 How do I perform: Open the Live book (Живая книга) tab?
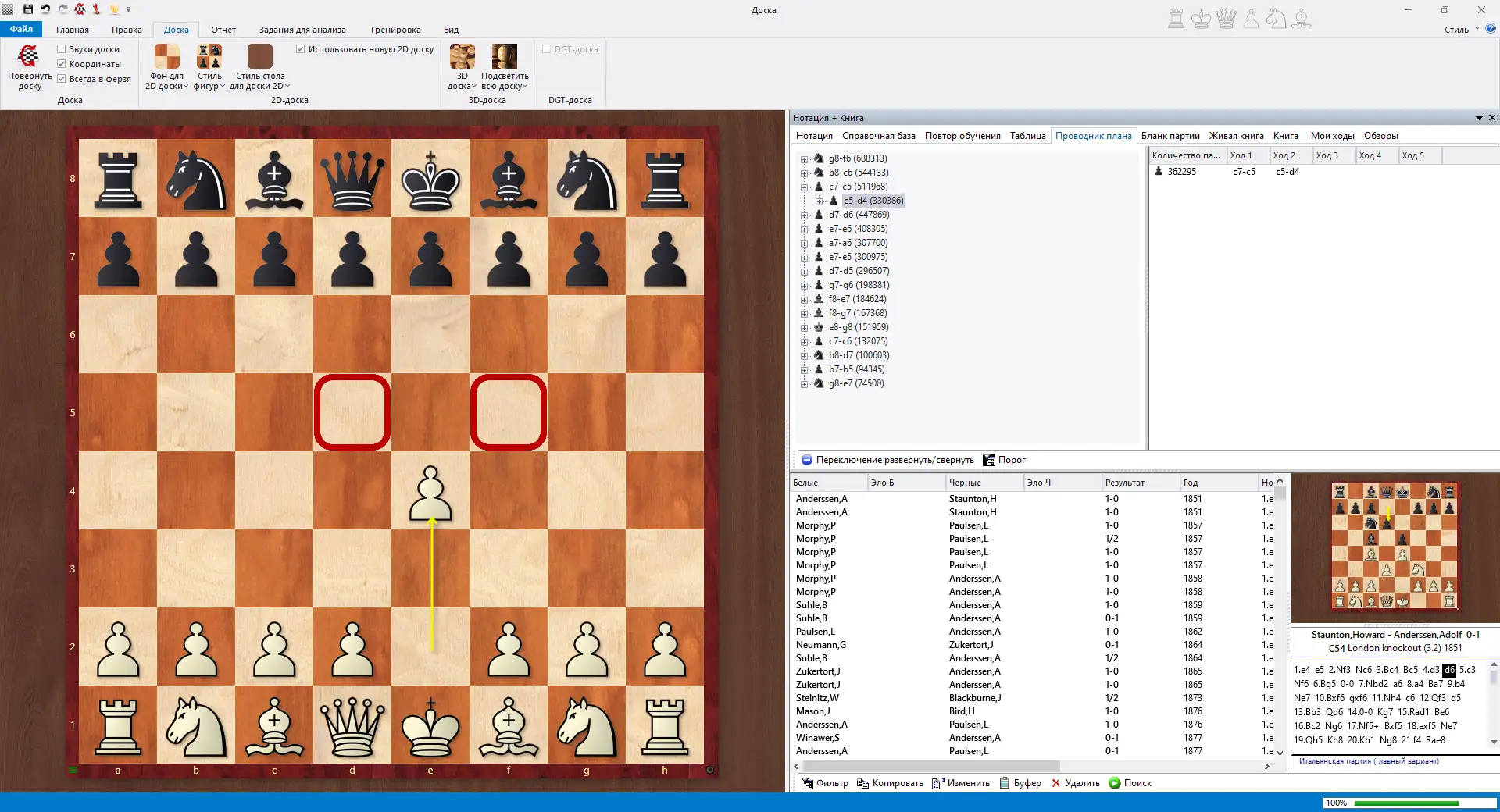pos(1236,136)
